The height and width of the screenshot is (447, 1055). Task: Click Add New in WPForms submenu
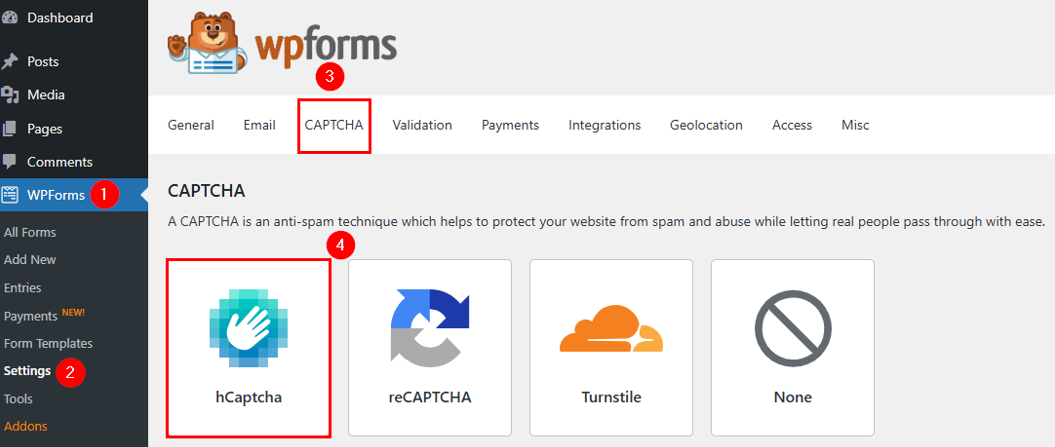pos(30,259)
